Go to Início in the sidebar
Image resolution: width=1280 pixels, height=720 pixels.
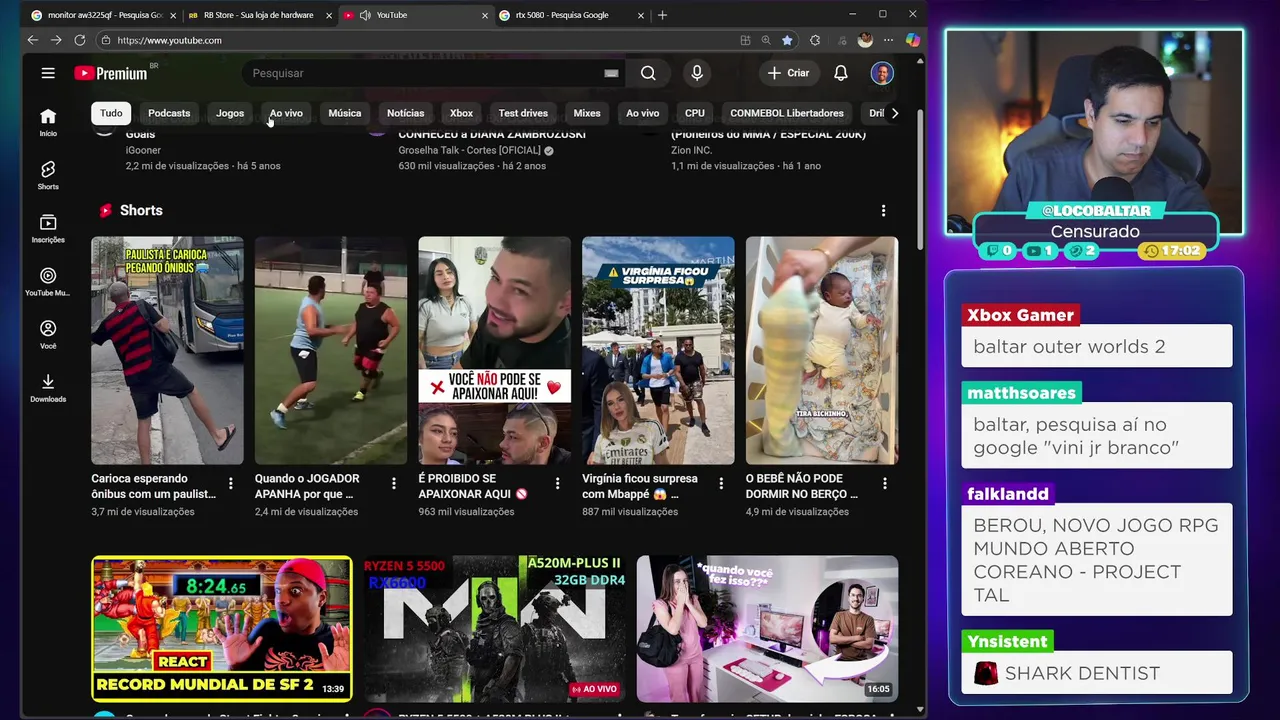pos(48,122)
